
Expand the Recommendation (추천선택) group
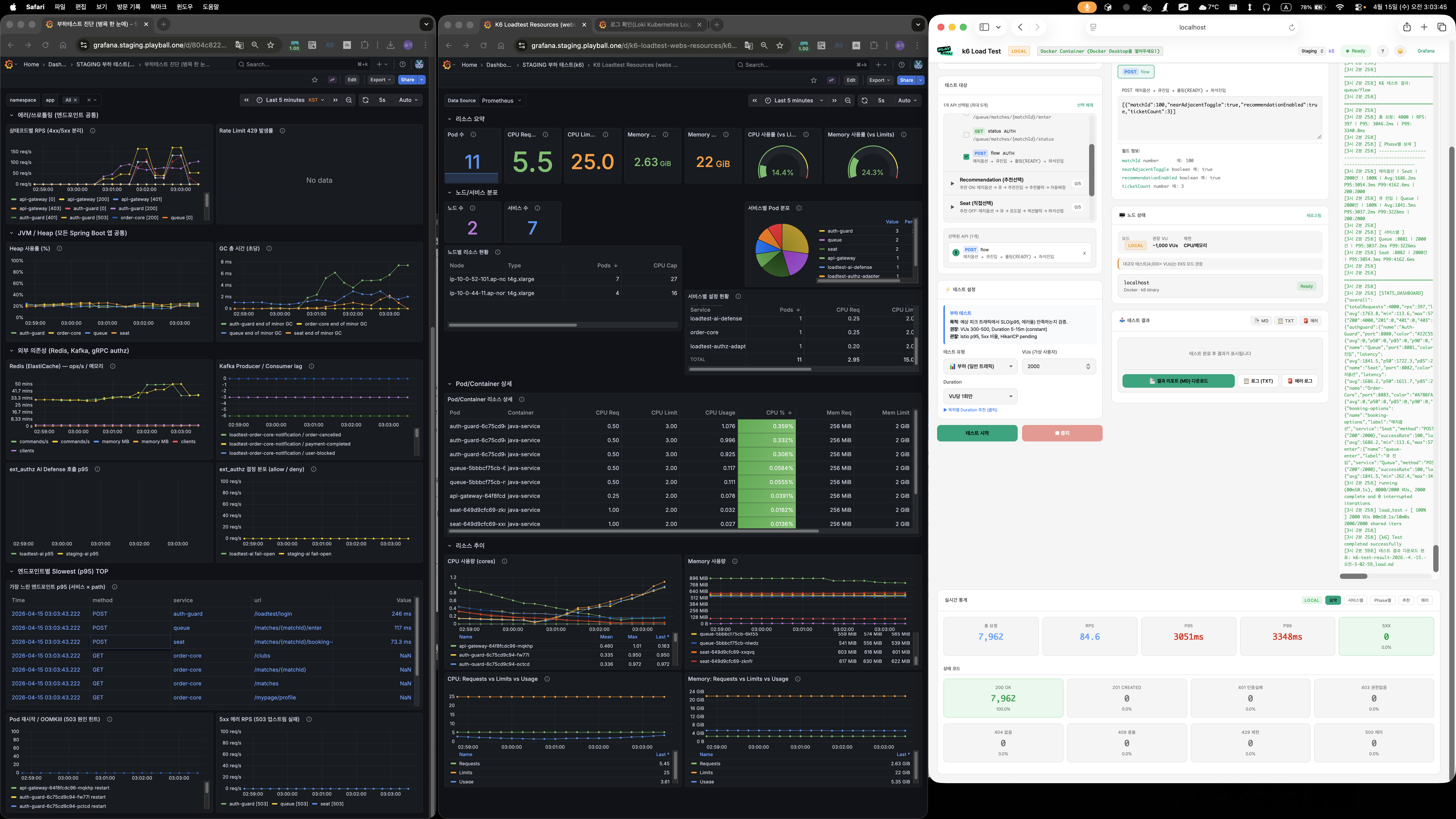pos(952,183)
